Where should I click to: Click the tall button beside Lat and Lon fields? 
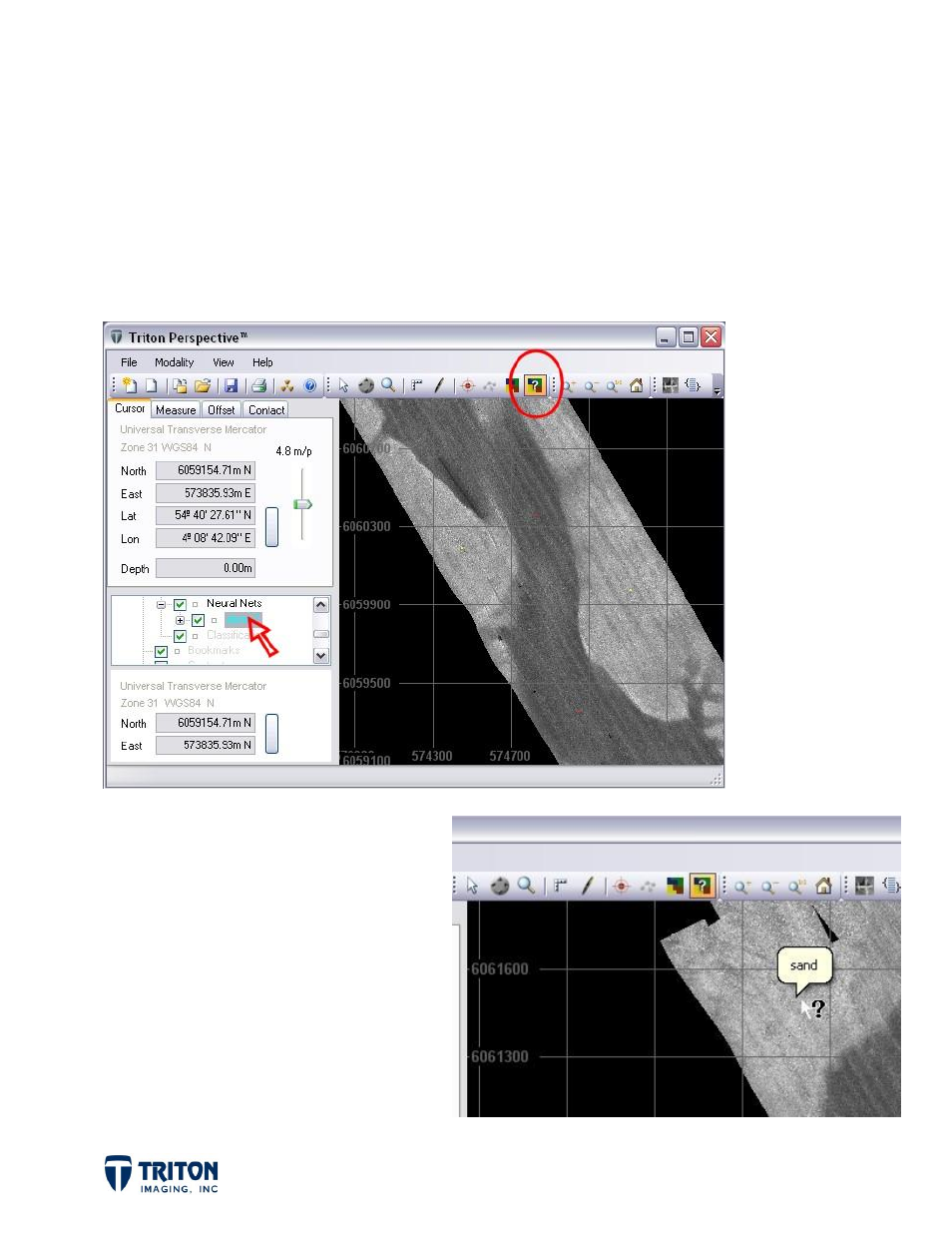271,527
